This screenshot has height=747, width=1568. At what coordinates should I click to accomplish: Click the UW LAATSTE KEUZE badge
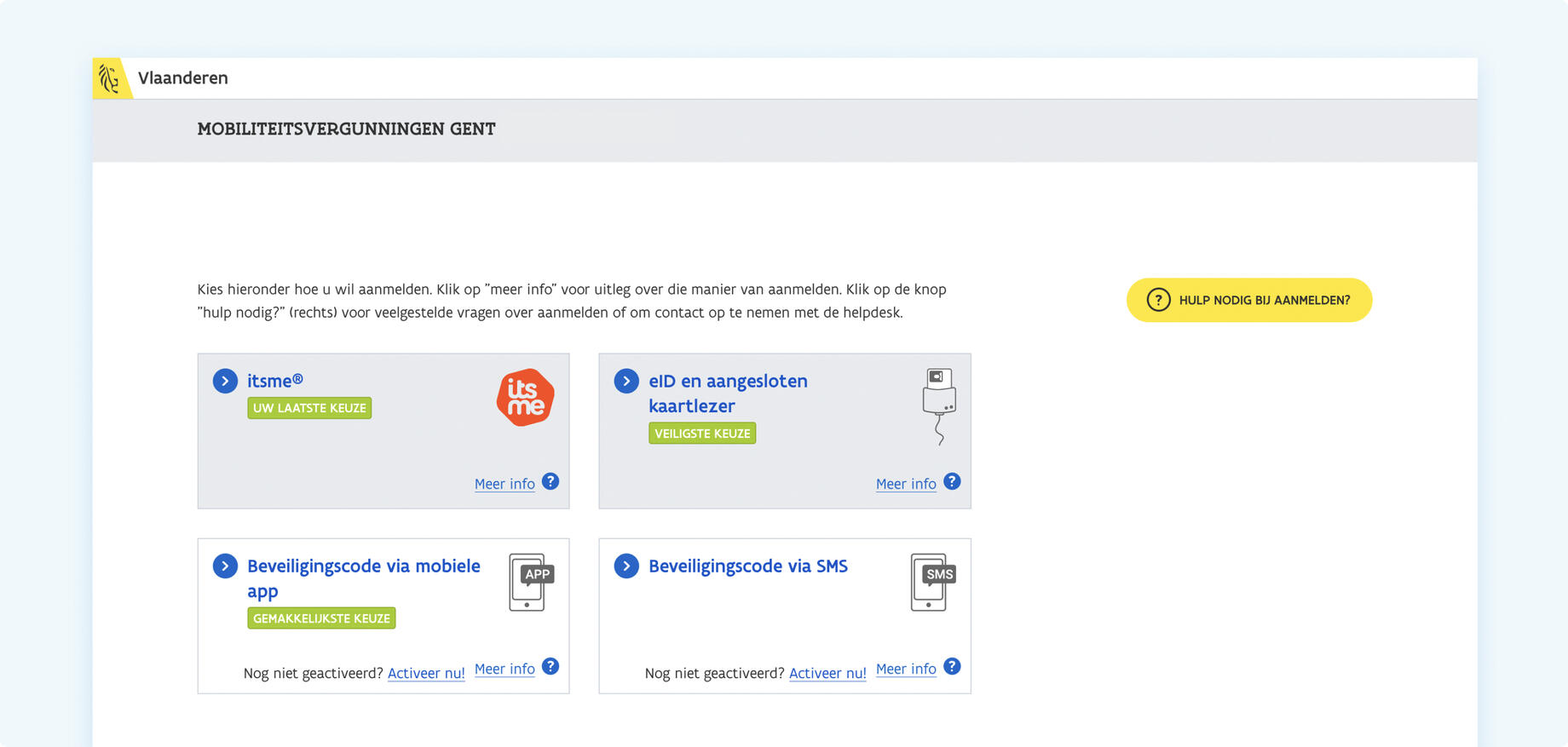tap(309, 408)
